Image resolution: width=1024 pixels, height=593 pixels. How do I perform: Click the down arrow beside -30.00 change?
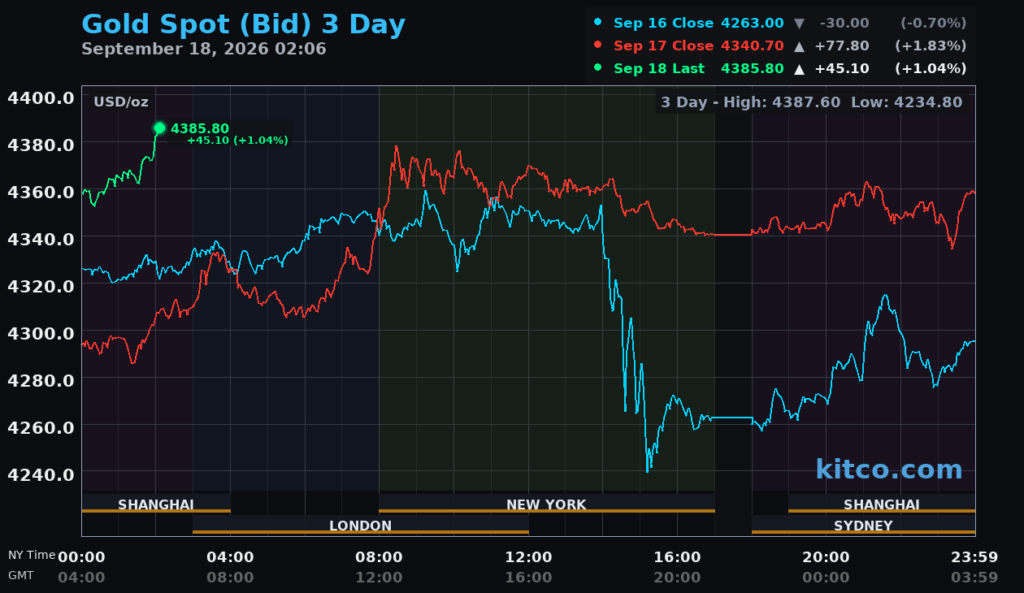pyautogui.click(x=799, y=24)
